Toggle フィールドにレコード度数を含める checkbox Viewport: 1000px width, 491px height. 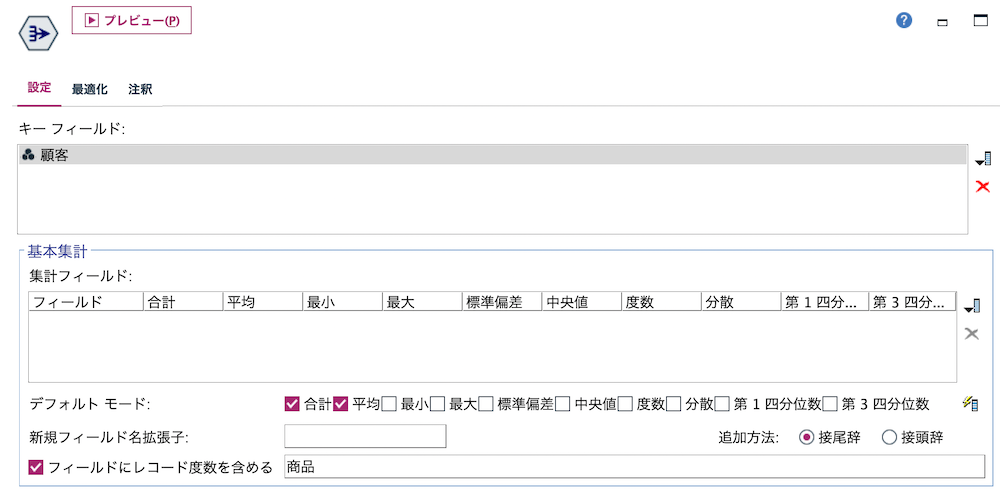(x=36, y=467)
